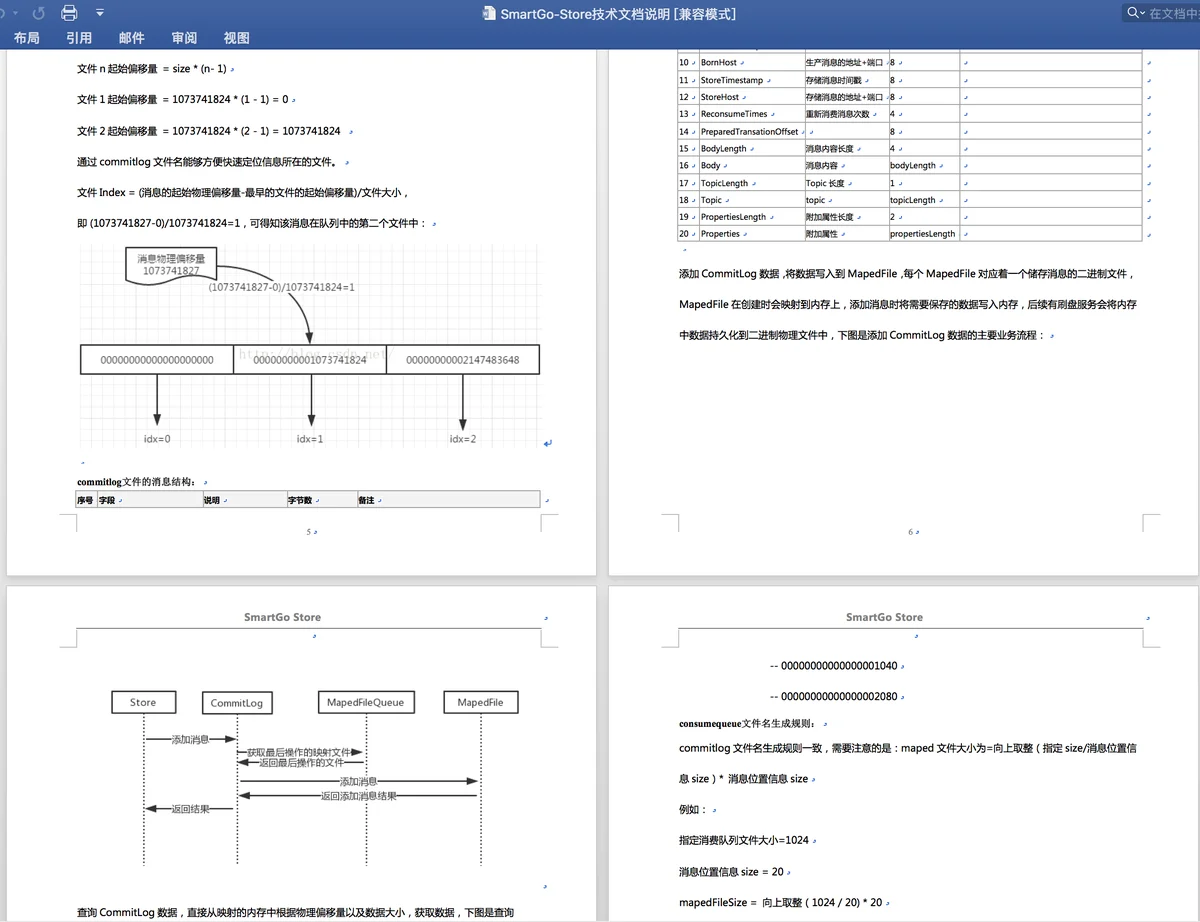Screen dimensions: 1200x922
Task: Click the PreparedTransationOffset cell
Action: (751, 131)
